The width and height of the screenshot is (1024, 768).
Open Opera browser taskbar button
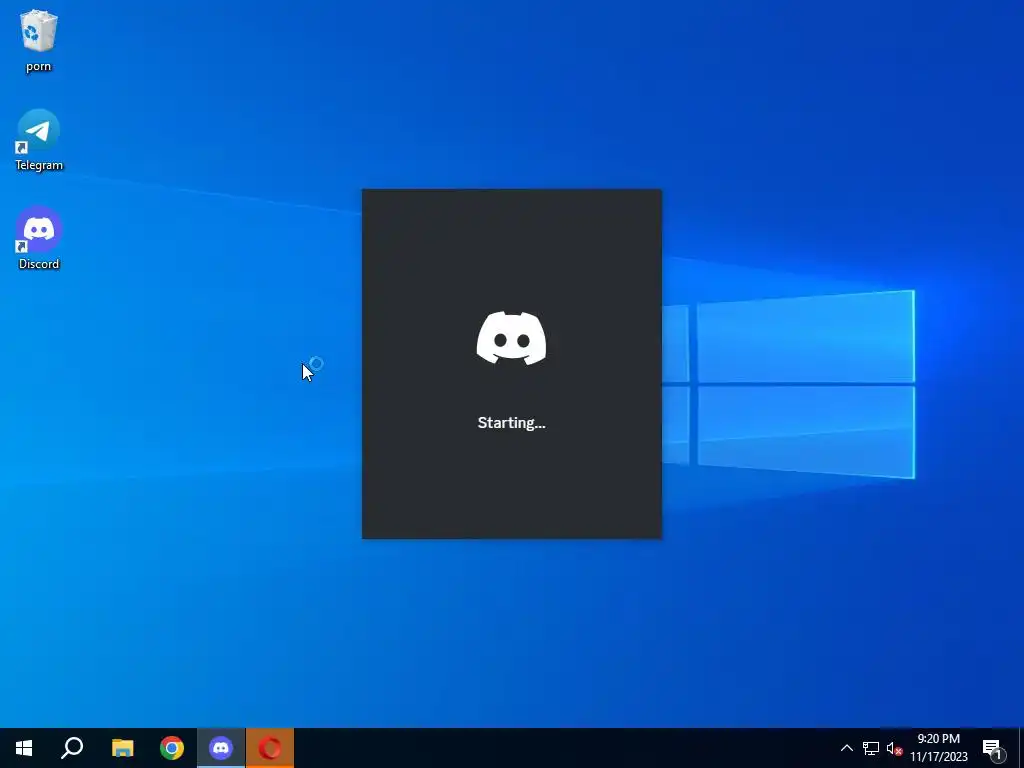(x=270, y=748)
